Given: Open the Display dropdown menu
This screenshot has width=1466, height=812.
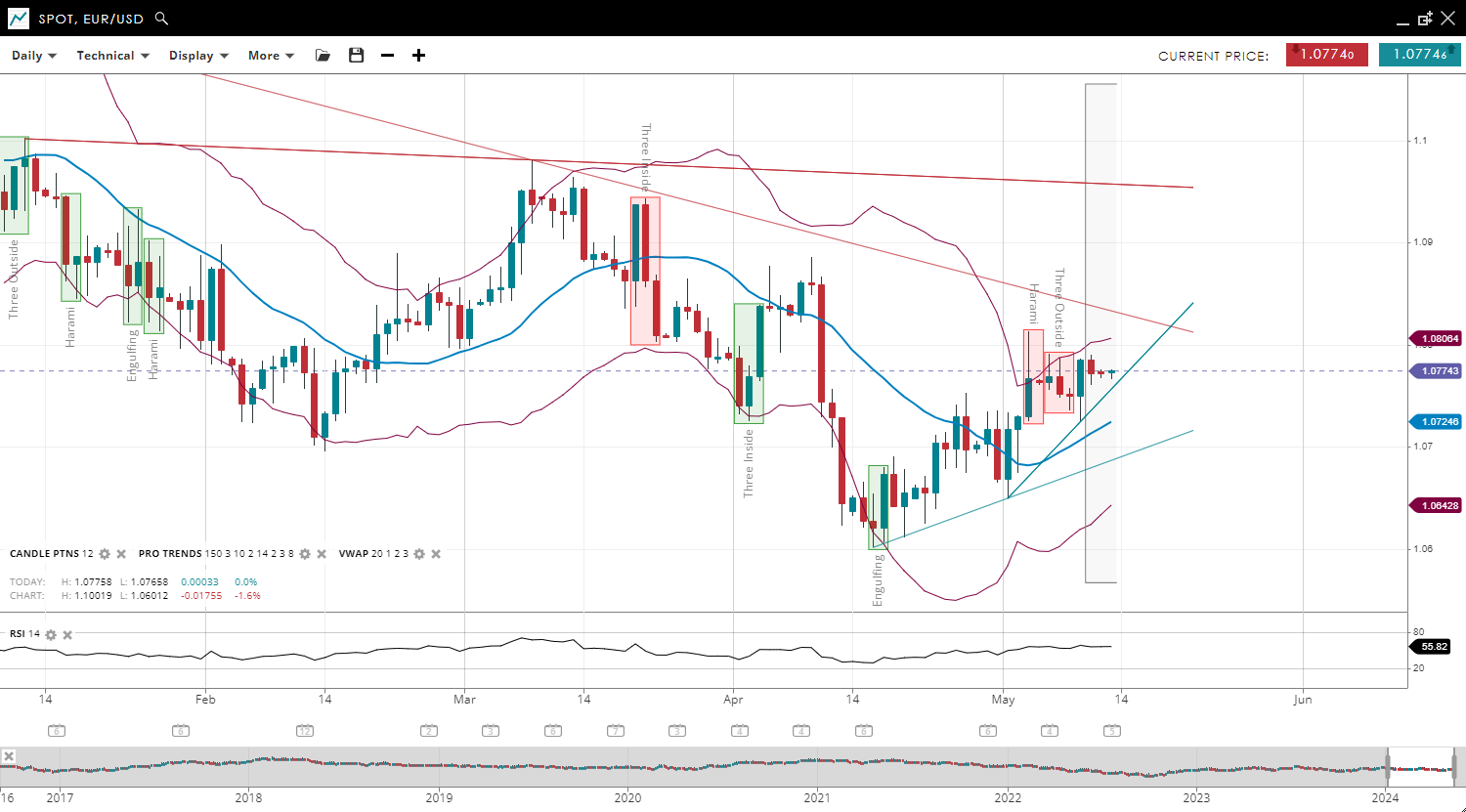Looking at the screenshot, I should click(198, 56).
